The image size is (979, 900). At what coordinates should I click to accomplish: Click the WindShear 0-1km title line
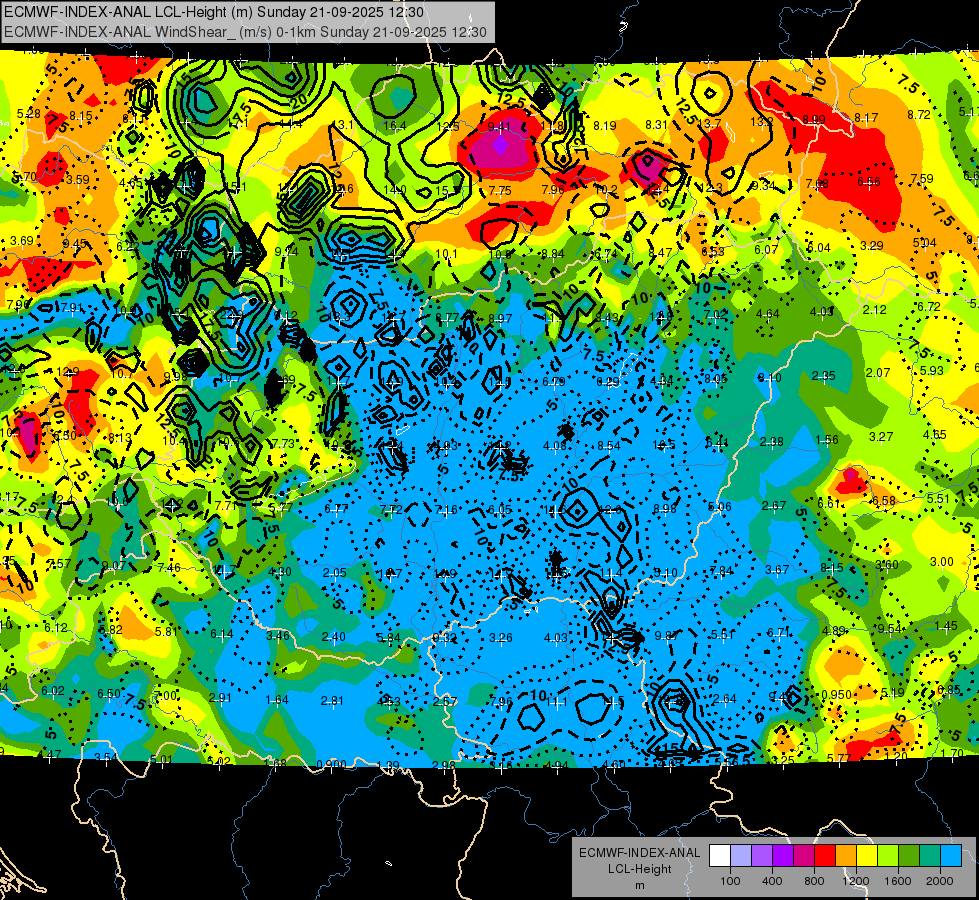[x=245, y=32]
